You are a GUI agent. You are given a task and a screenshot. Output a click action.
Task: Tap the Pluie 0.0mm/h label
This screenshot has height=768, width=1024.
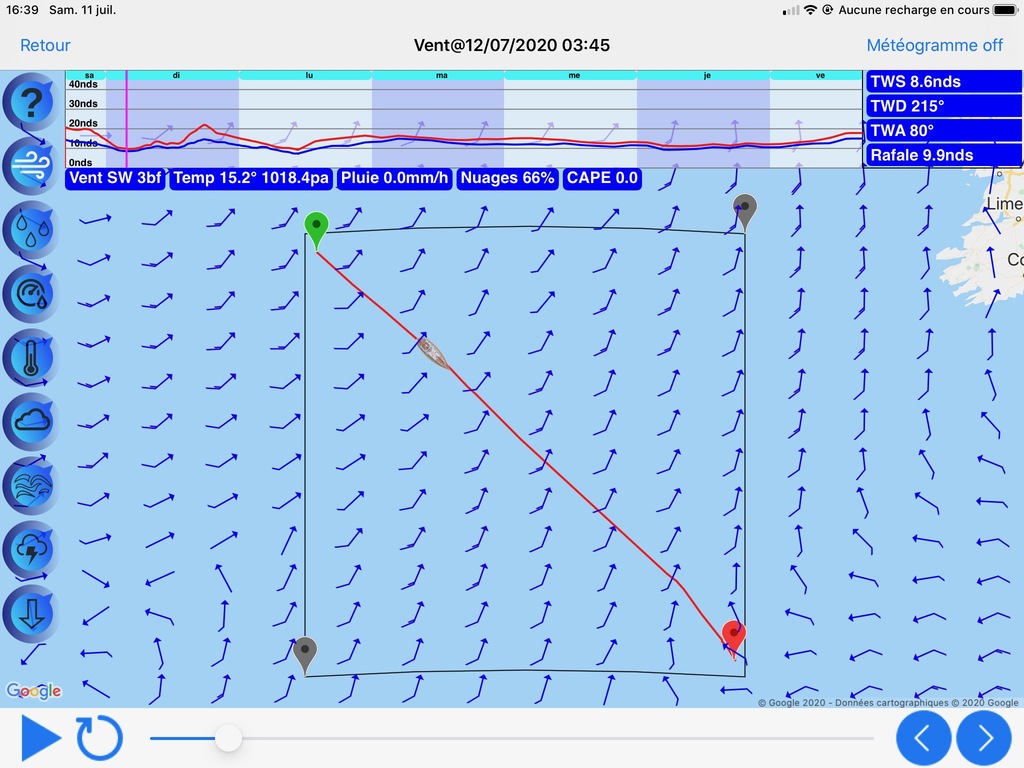click(x=394, y=178)
